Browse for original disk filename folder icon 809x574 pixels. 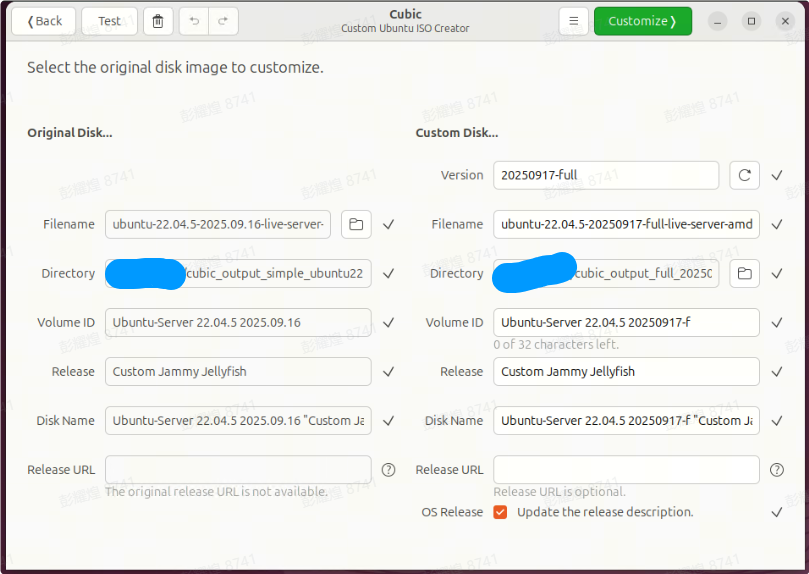[356, 224]
